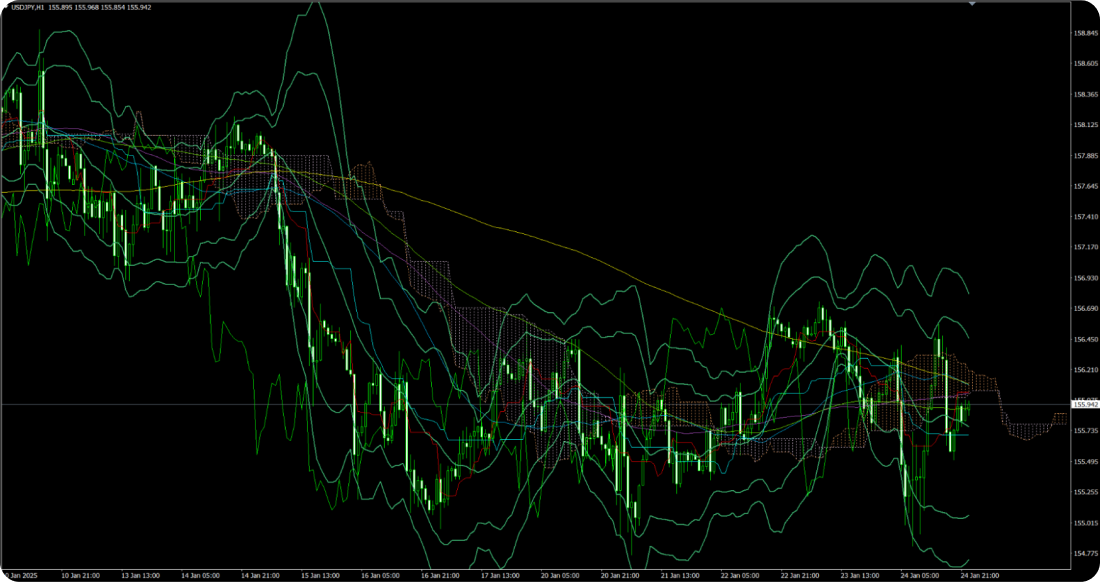Click the 16 Jan 05:00 time label
This screenshot has width=1100, height=582.
tap(380, 576)
